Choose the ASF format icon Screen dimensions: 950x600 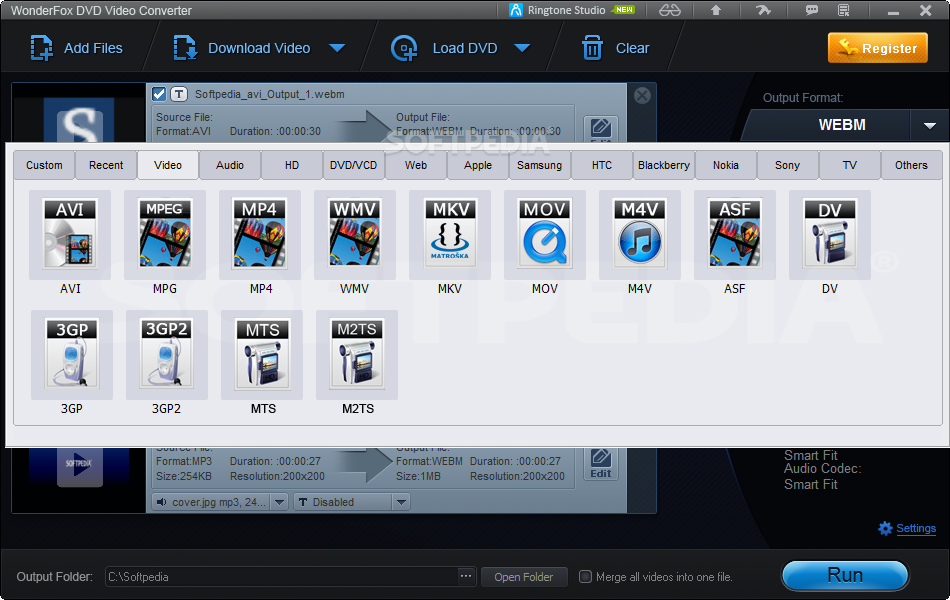[x=735, y=235]
